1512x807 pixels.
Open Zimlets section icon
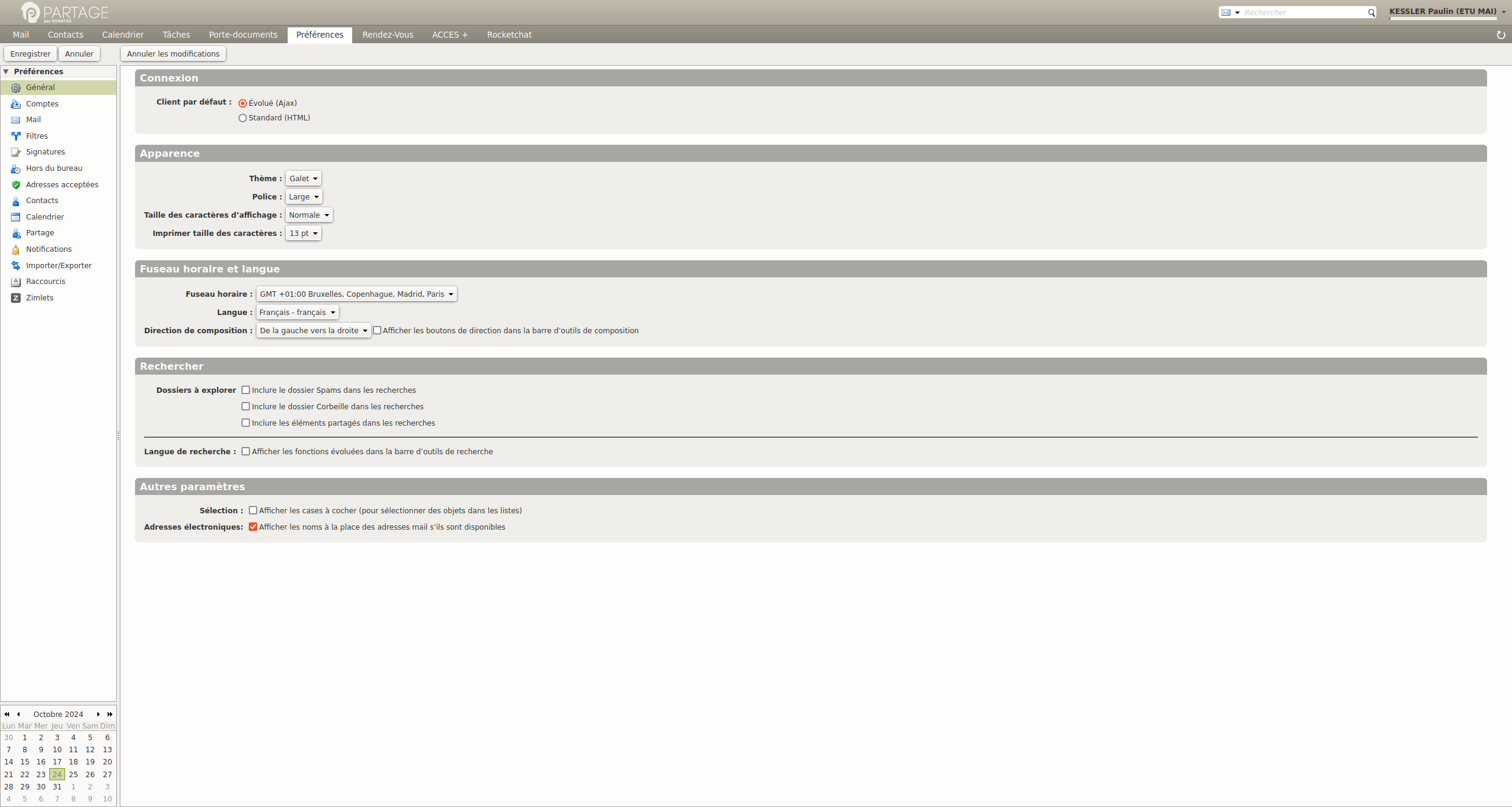click(16, 298)
